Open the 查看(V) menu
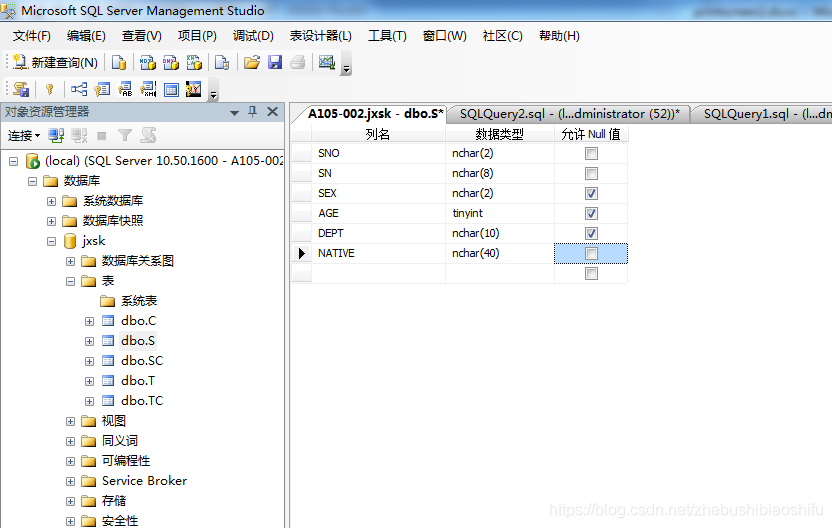 point(142,36)
